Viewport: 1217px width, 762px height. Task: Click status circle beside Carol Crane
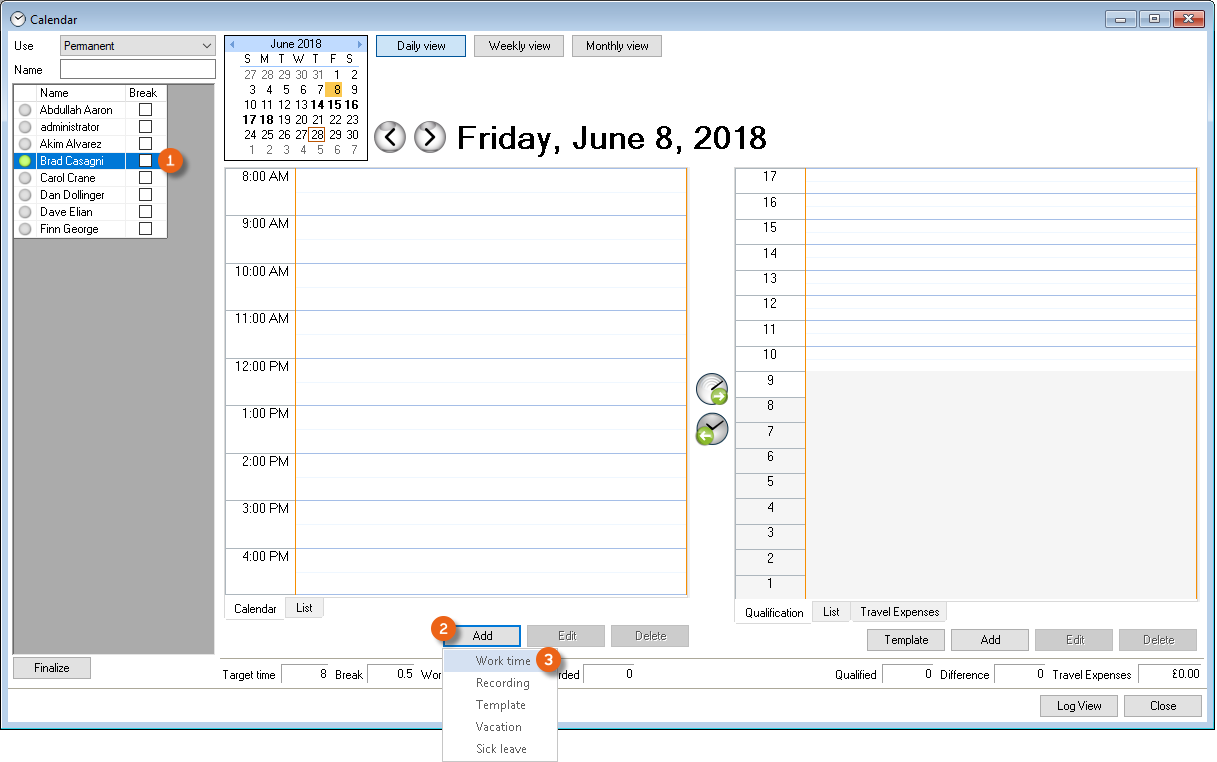coord(25,178)
